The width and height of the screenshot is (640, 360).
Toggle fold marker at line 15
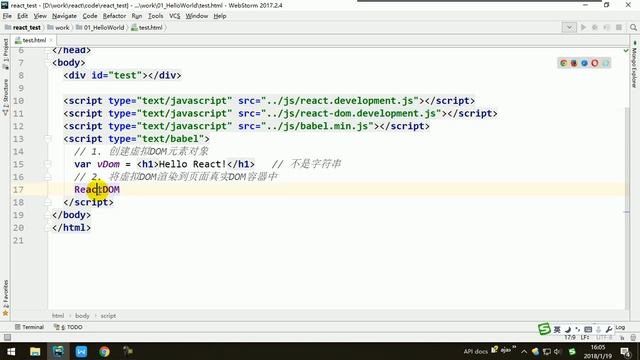click(48, 164)
